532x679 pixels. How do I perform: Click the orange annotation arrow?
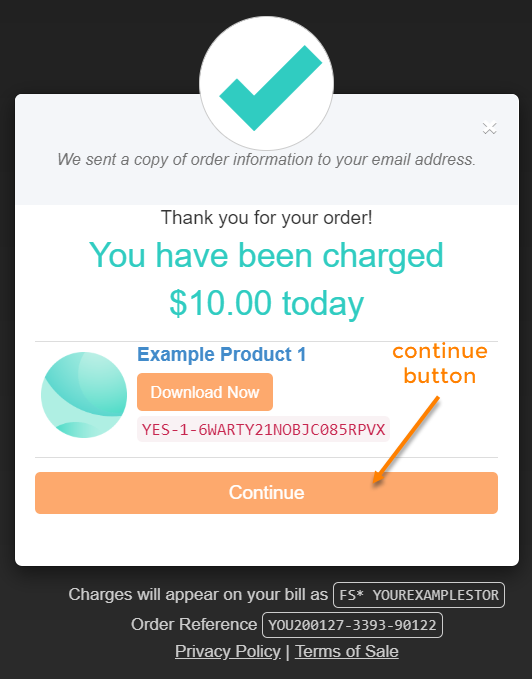tap(406, 440)
